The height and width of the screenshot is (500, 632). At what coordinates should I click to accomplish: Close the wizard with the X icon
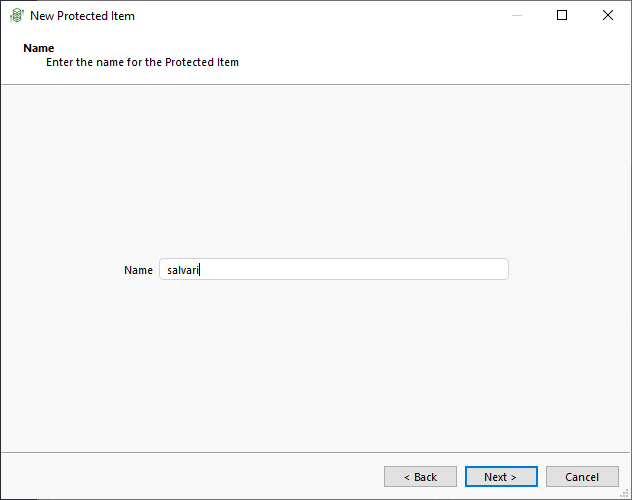(608, 15)
